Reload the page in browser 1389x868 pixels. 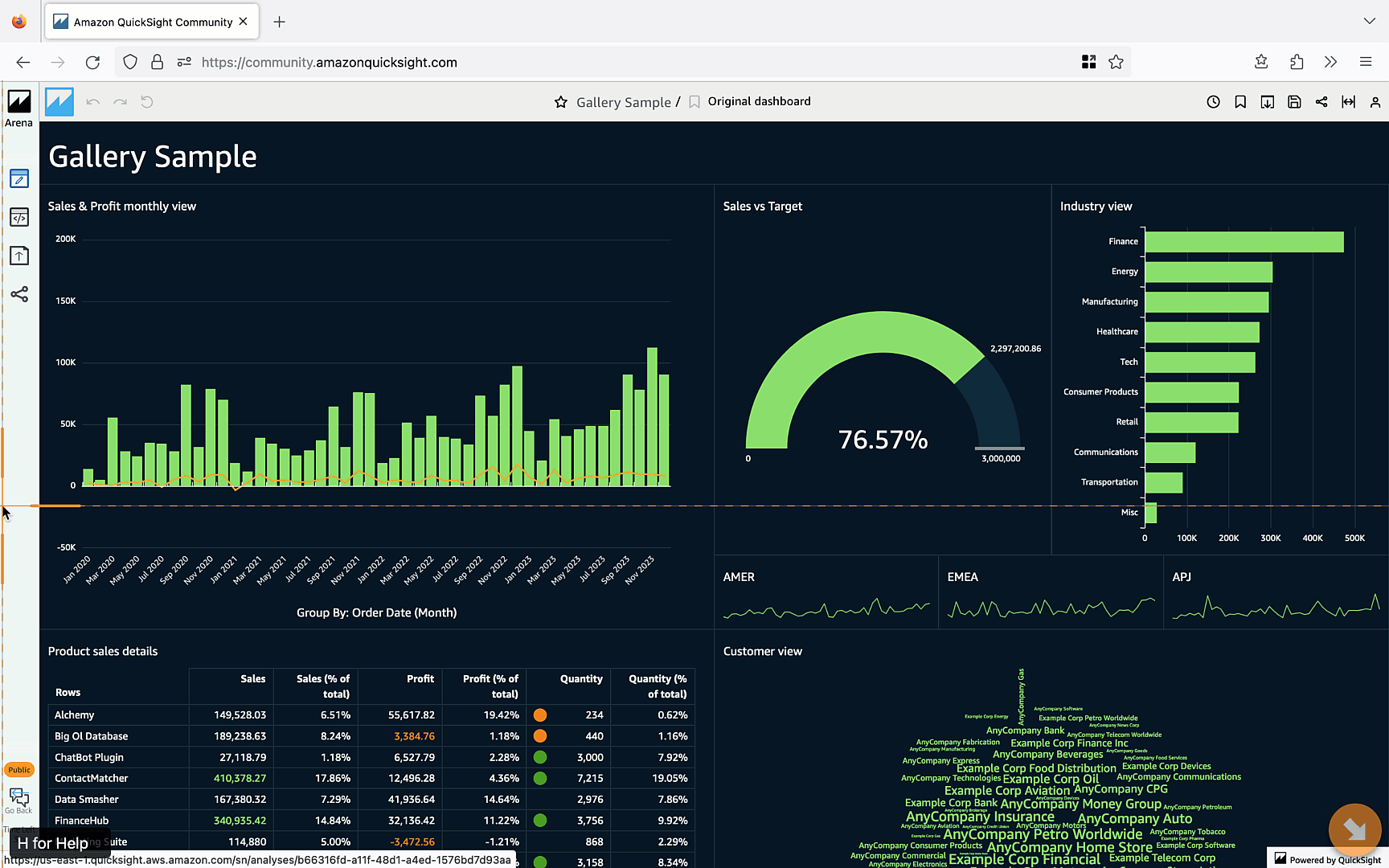(93, 62)
